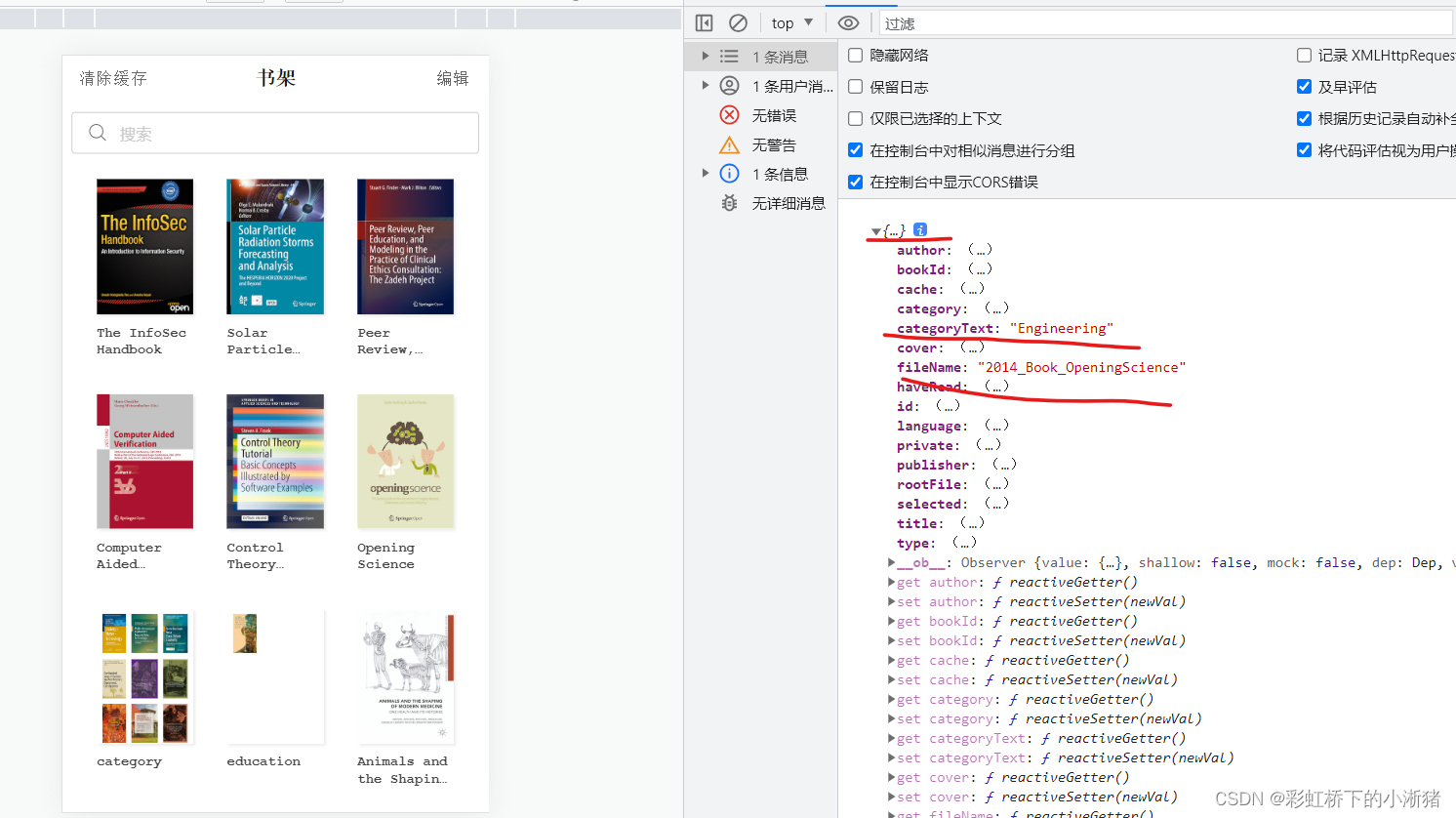Screen dimensions: 1456x818
Task: Reveal author property value (…)
Action: pyautogui.click(x=980, y=250)
